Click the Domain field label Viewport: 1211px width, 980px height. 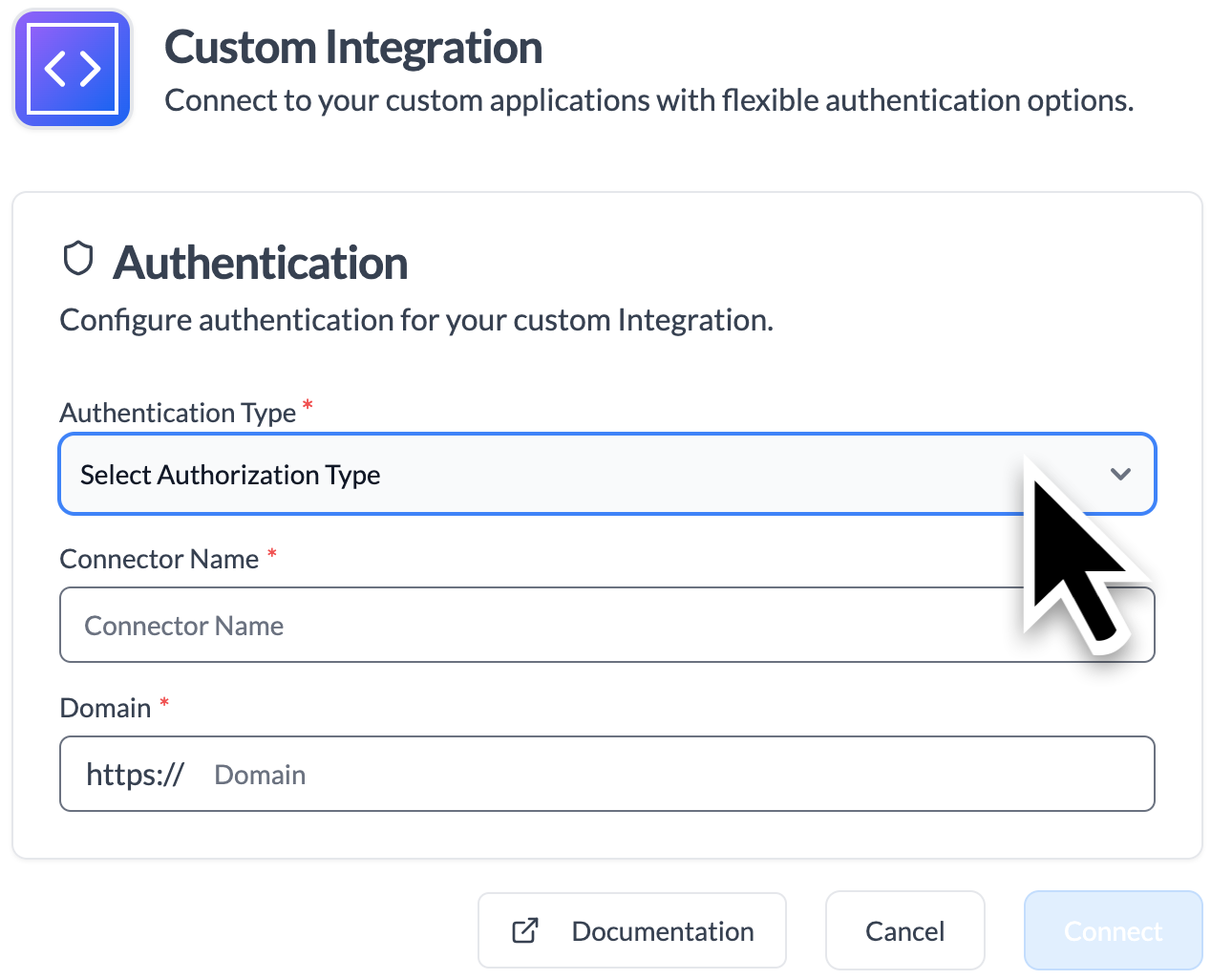pyautogui.click(x=105, y=708)
